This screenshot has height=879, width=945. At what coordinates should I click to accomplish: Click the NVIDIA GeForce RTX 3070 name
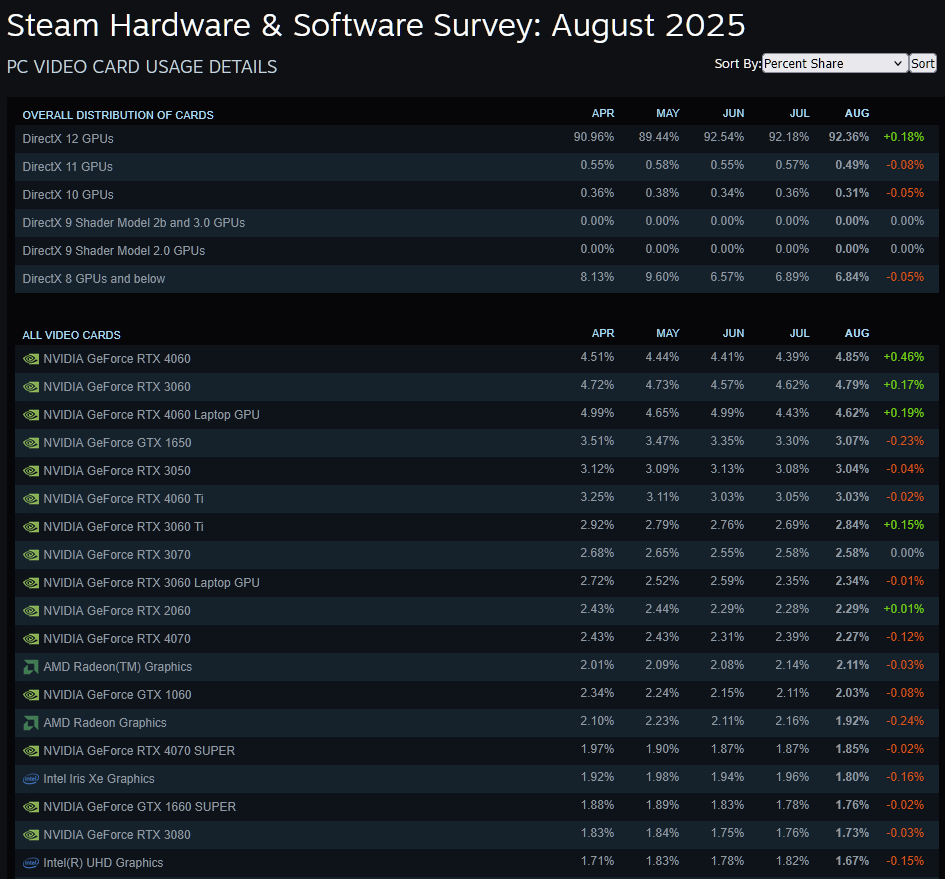click(117, 555)
